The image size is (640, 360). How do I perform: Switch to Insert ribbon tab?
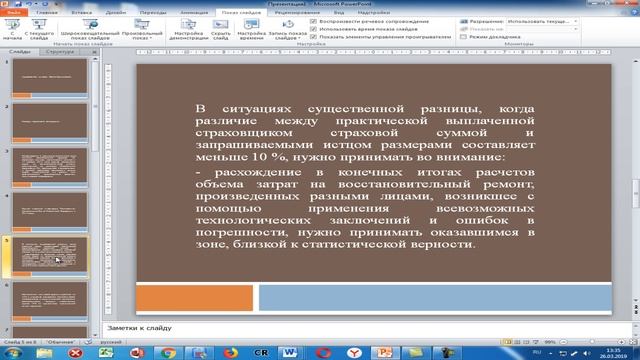pos(81,12)
